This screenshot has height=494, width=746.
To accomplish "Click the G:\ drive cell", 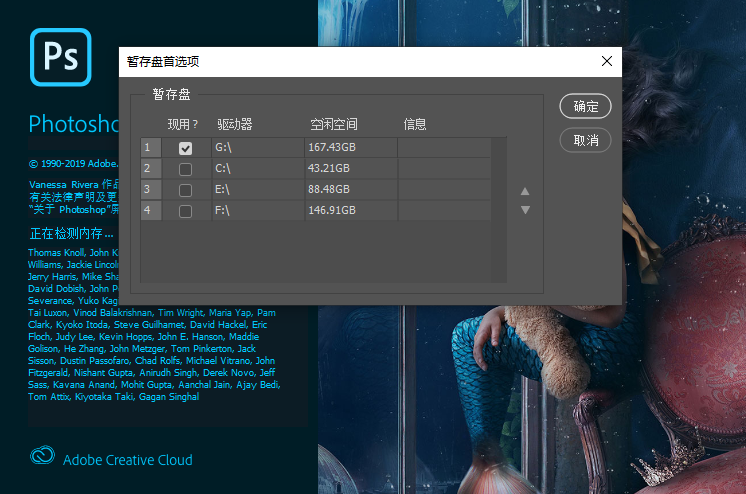I will [258, 148].
